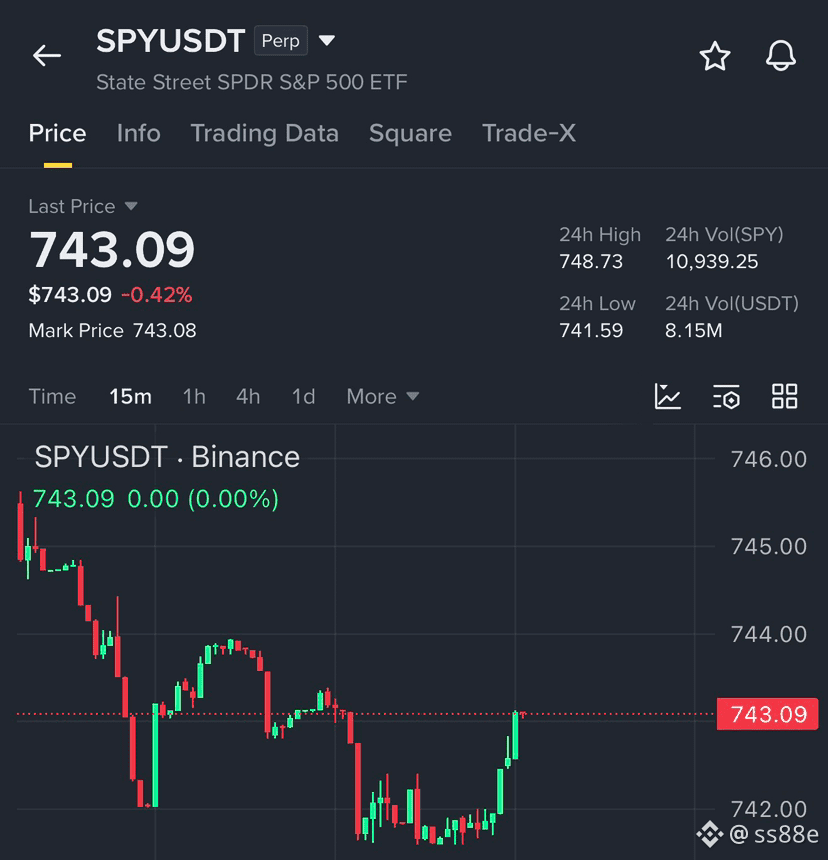The height and width of the screenshot is (860, 828).
Task: Tap the SPYUSDT pair title
Action: pos(171,41)
